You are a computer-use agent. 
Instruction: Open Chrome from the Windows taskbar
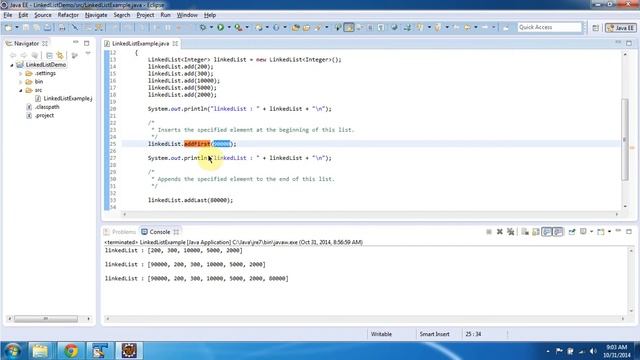[x=71, y=351]
